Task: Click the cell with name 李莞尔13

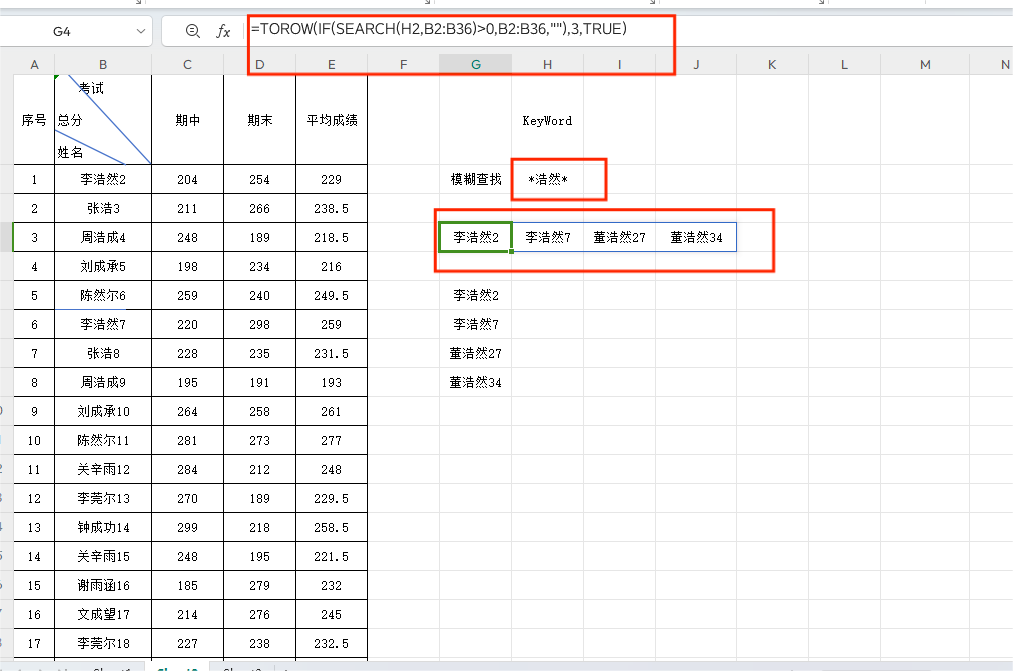Action: (x=103, y=499)
